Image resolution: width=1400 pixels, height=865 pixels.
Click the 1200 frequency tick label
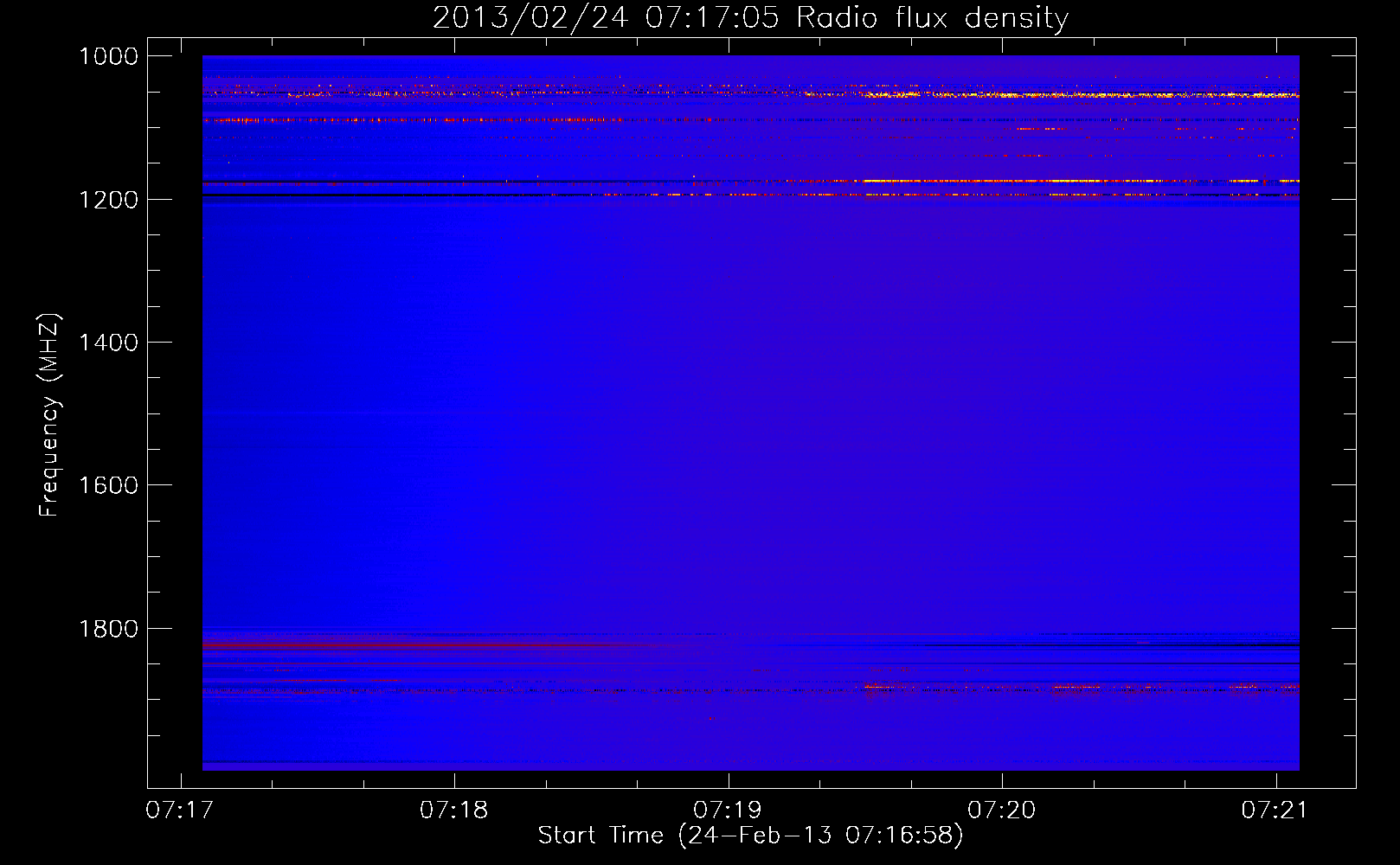[108, 200]
